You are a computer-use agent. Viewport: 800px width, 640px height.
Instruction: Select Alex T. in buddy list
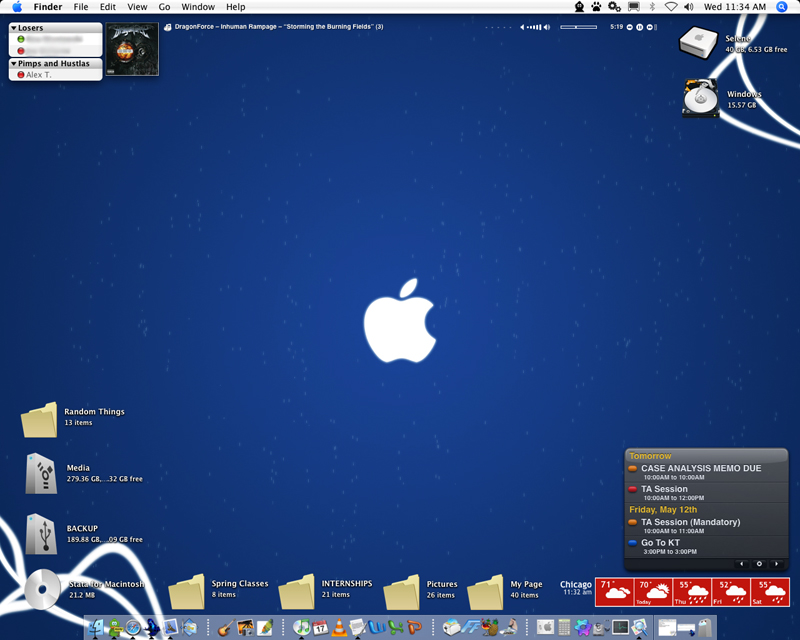coord(55,75)
